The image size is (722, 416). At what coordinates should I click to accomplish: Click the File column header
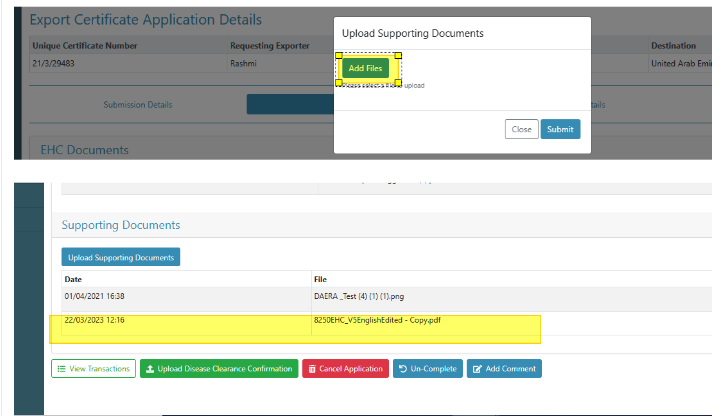point(320,279)
